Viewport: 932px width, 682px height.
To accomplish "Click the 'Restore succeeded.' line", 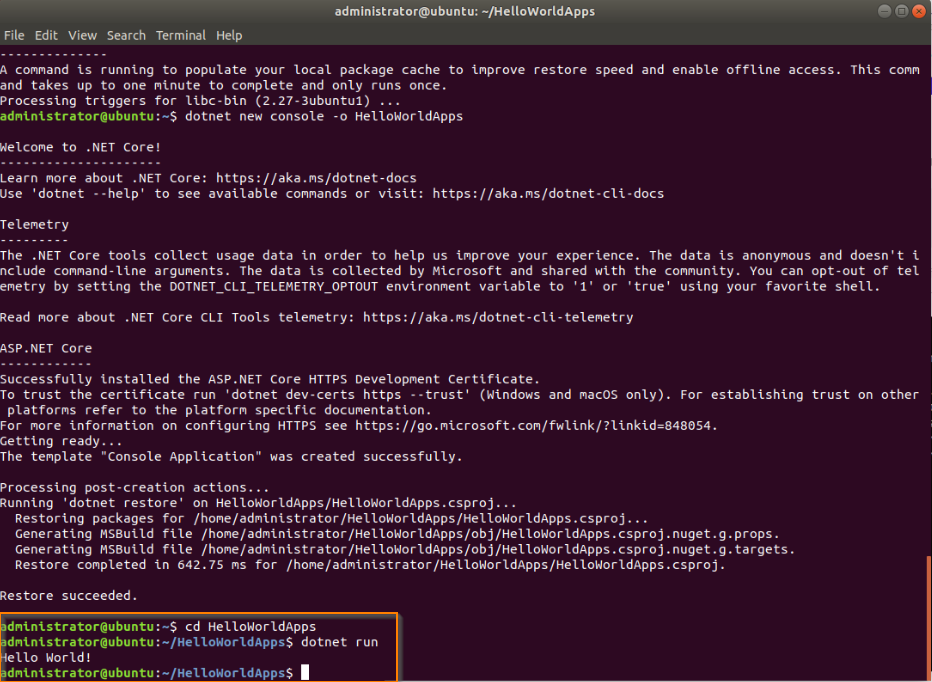I will tap(69, 596).
